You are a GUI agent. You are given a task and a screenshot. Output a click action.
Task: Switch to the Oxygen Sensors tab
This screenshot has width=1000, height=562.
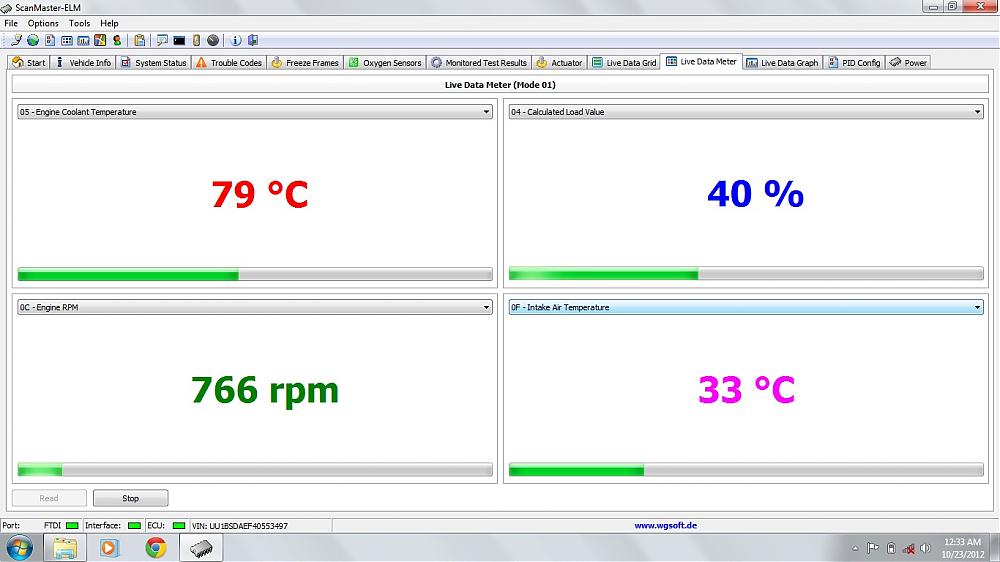(384, 63)
